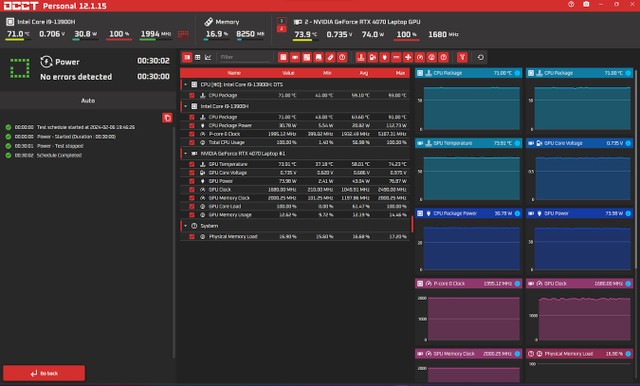Toggle the CPU hardware filter icon in toolbar
640x386 pixels.
coord(283,58)
